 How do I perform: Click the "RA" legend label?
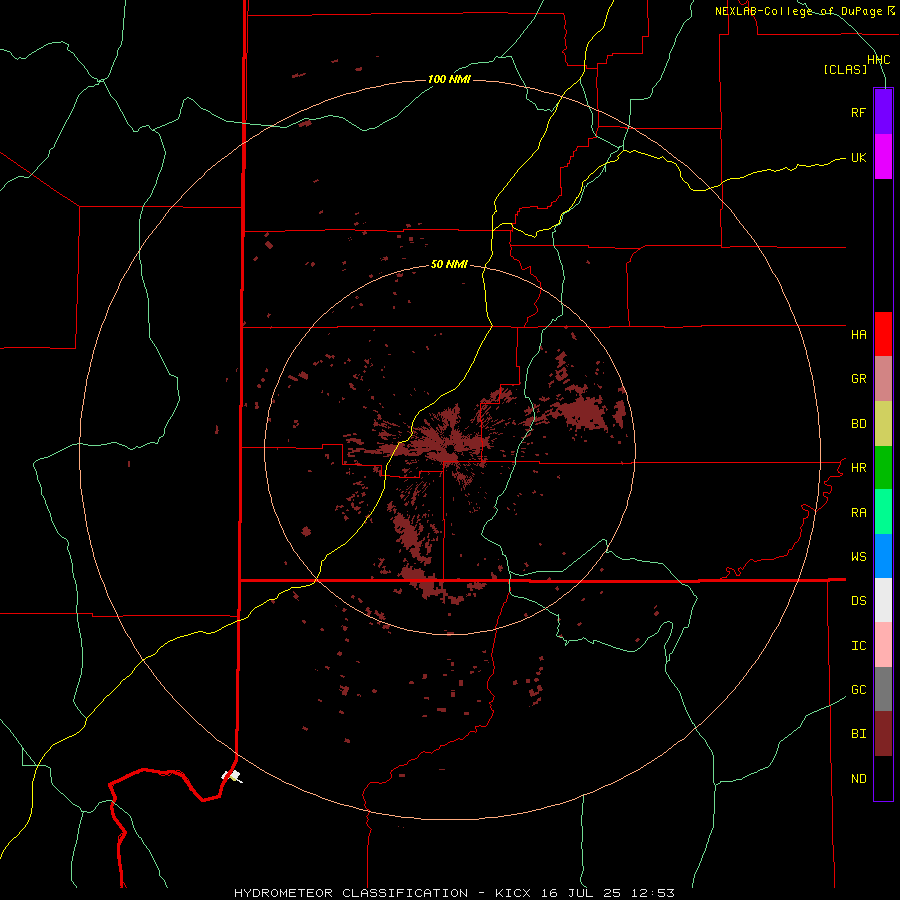tap(858, 513)
